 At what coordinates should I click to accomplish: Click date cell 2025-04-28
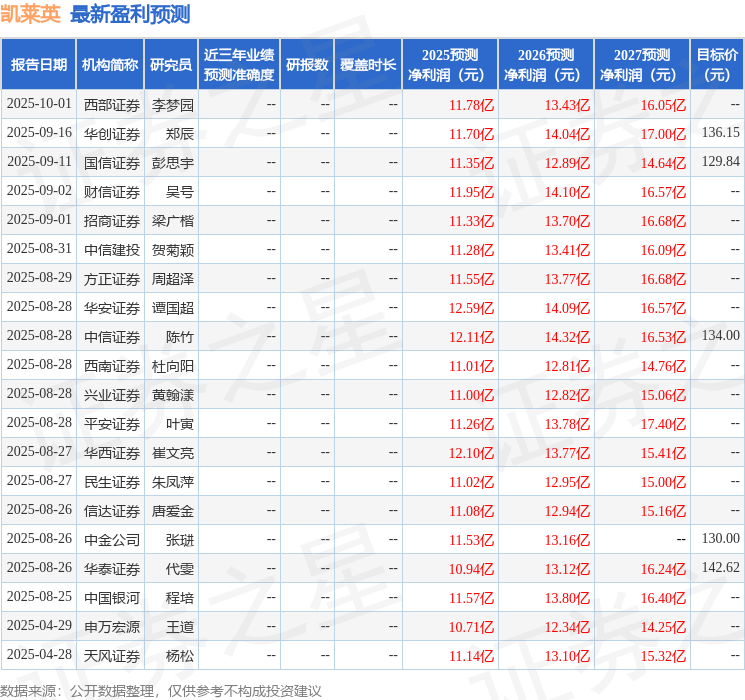(39, 654)
